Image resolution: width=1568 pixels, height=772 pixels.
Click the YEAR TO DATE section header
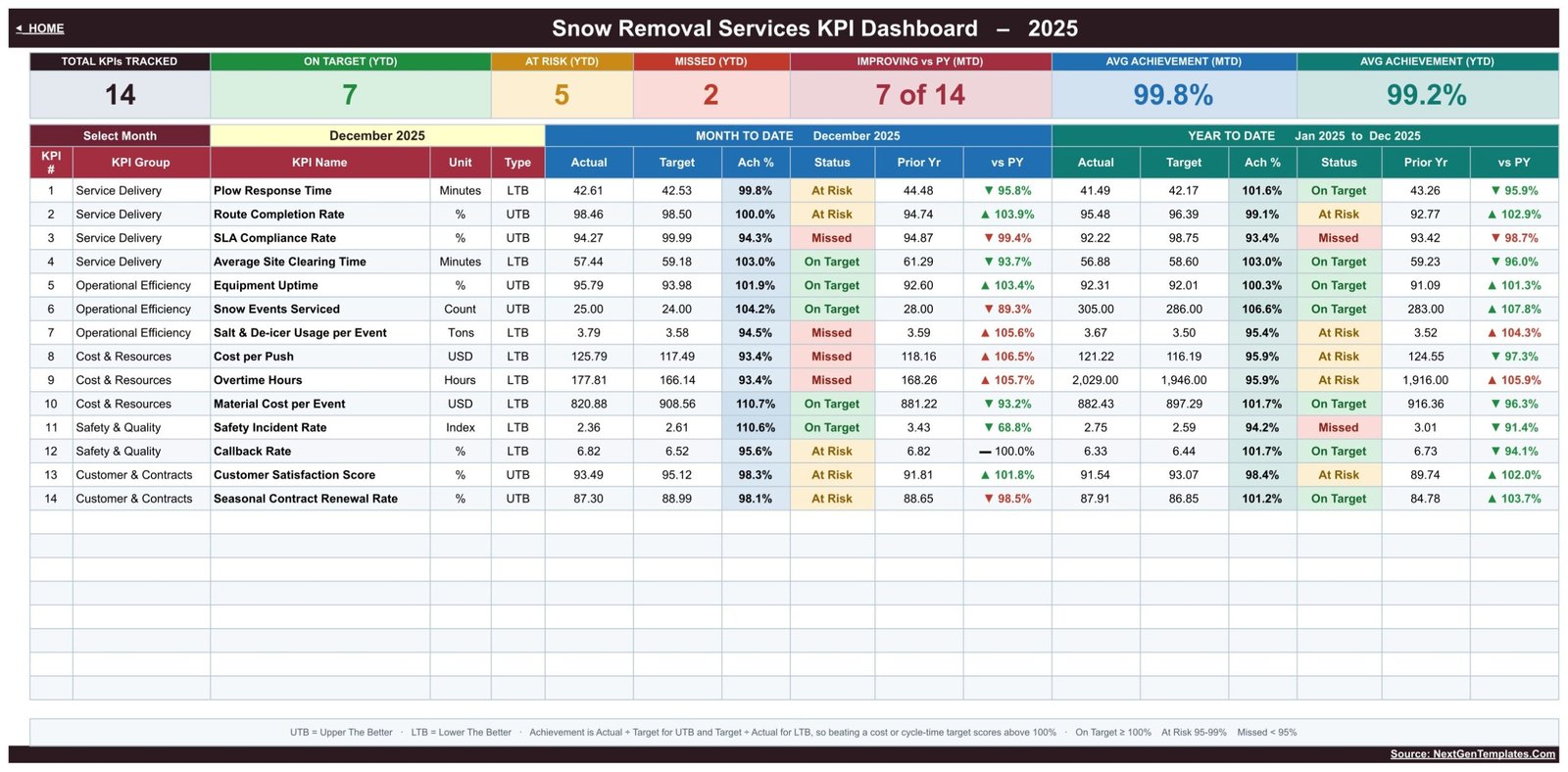(x=1304, y=136)
